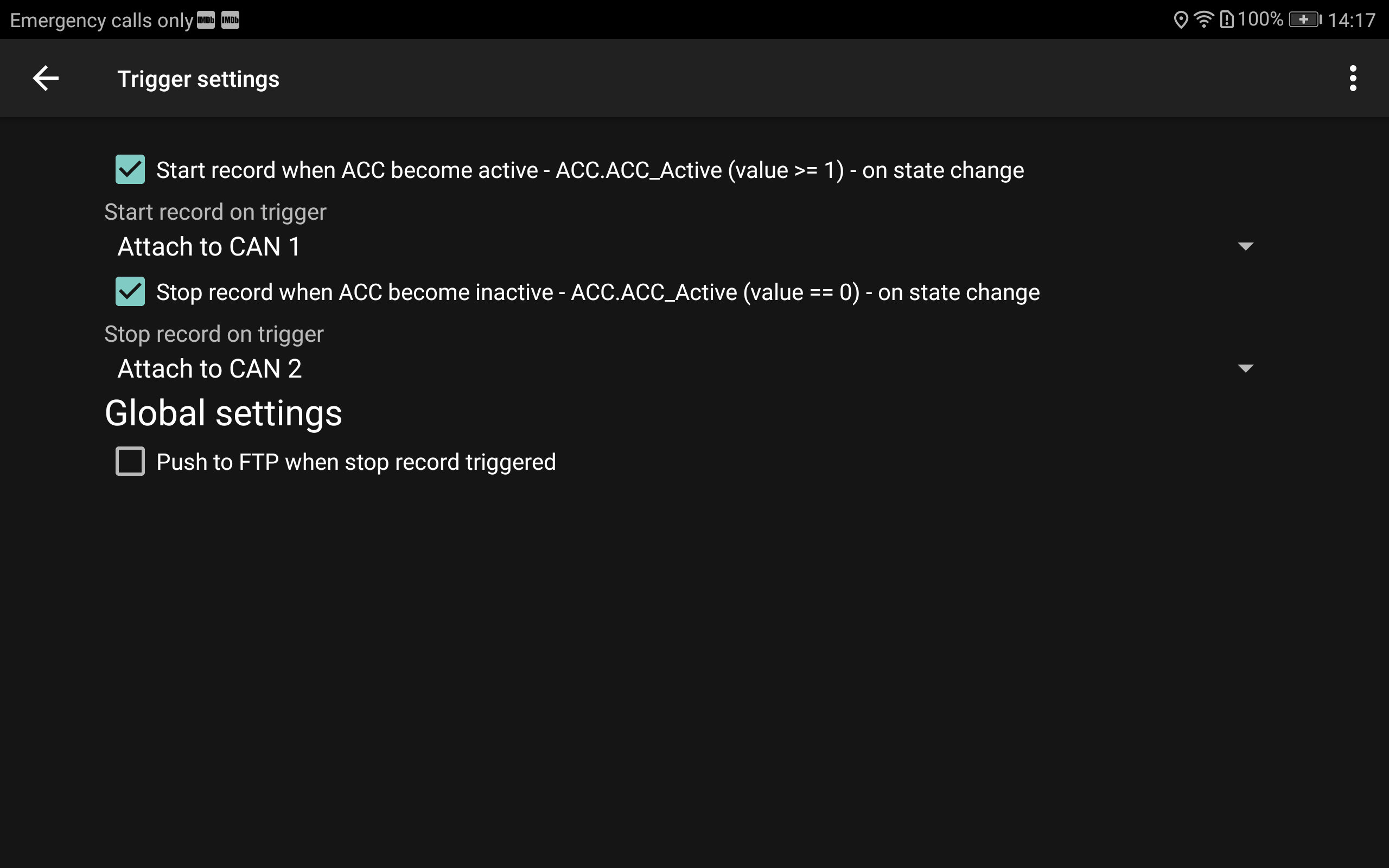The height and width of the screenshot is (868, 1389).
Task: Tap the 100% battery percentage text
Action: tap(1260, 20)
